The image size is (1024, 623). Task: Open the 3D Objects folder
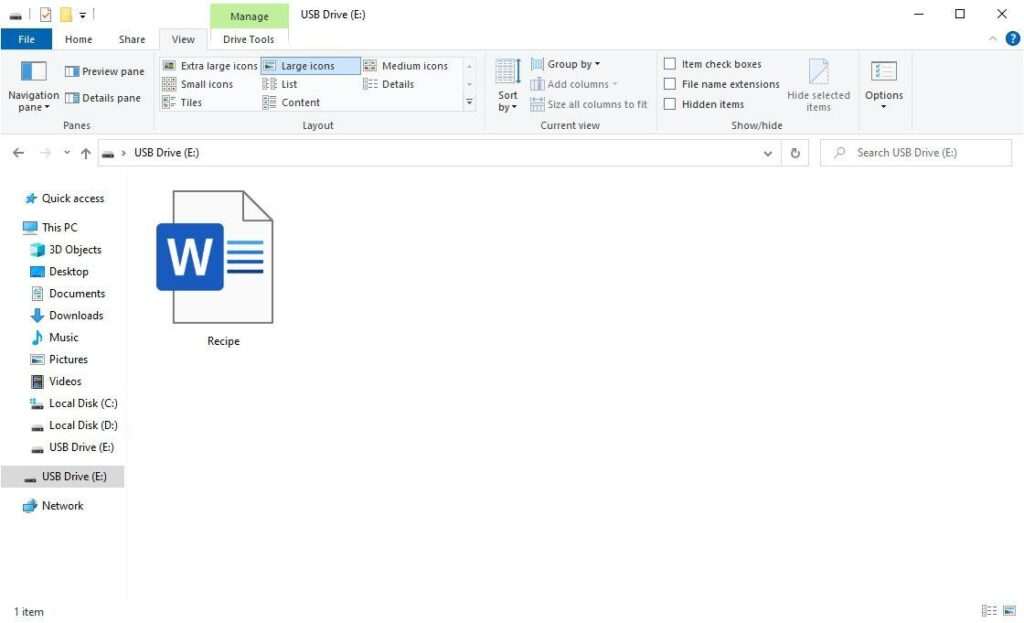click(x=66, y=249)
